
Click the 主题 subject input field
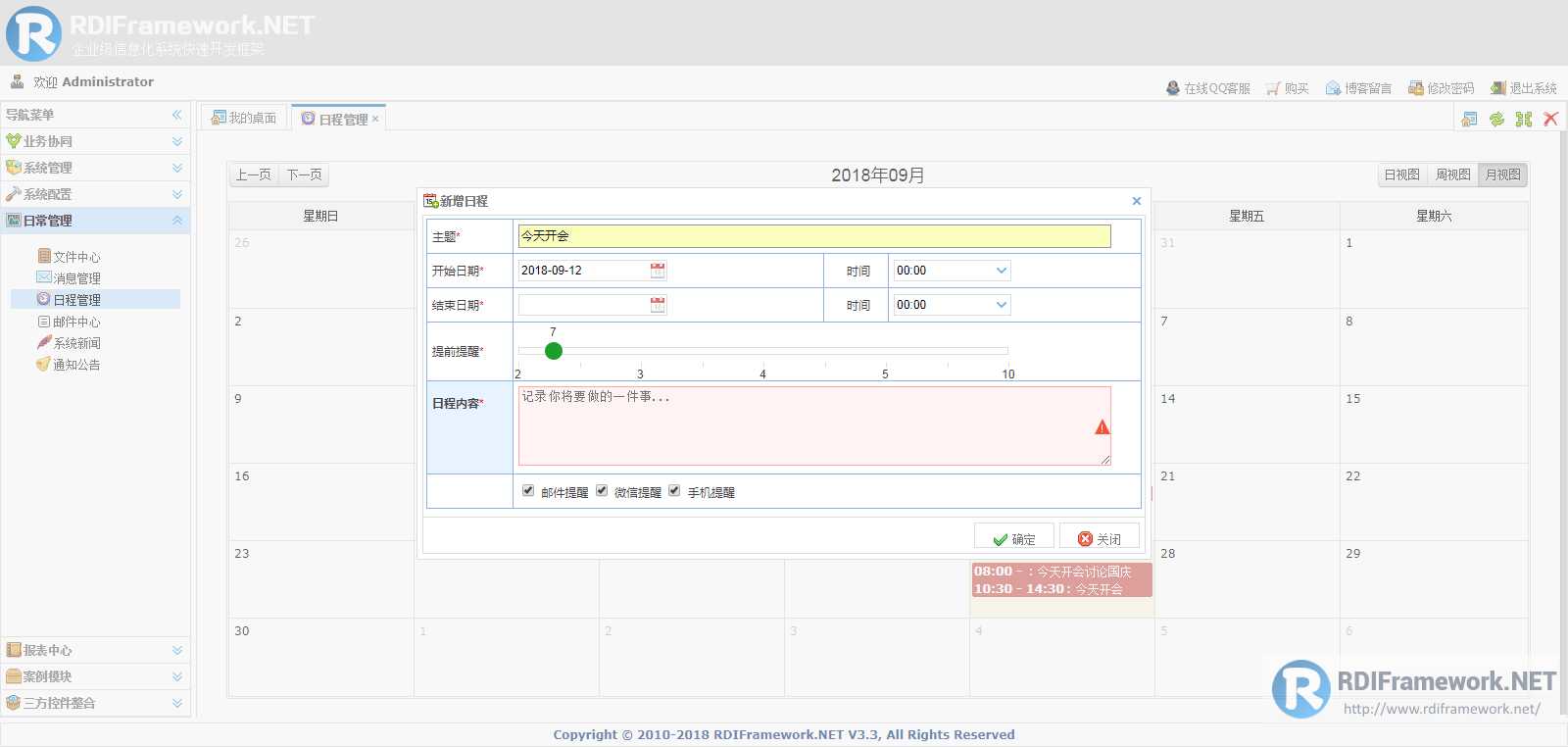(x=814, y=236)
